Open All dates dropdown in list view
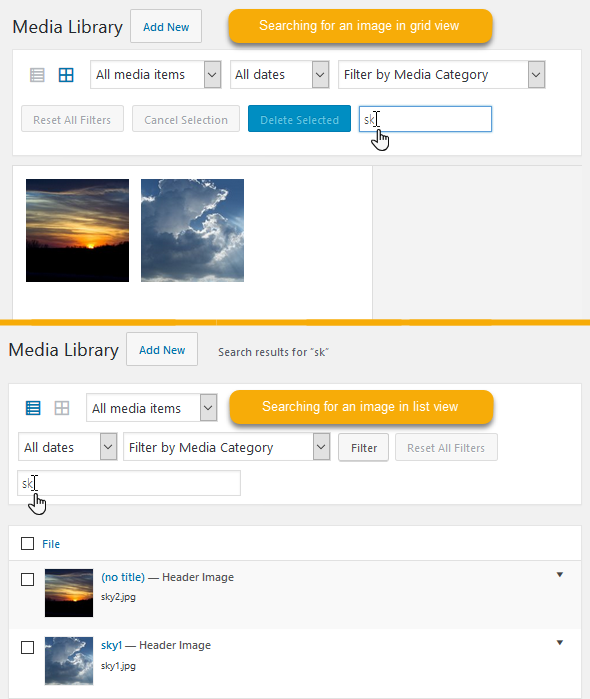This screenshot has width=590, height=699. 67,447
